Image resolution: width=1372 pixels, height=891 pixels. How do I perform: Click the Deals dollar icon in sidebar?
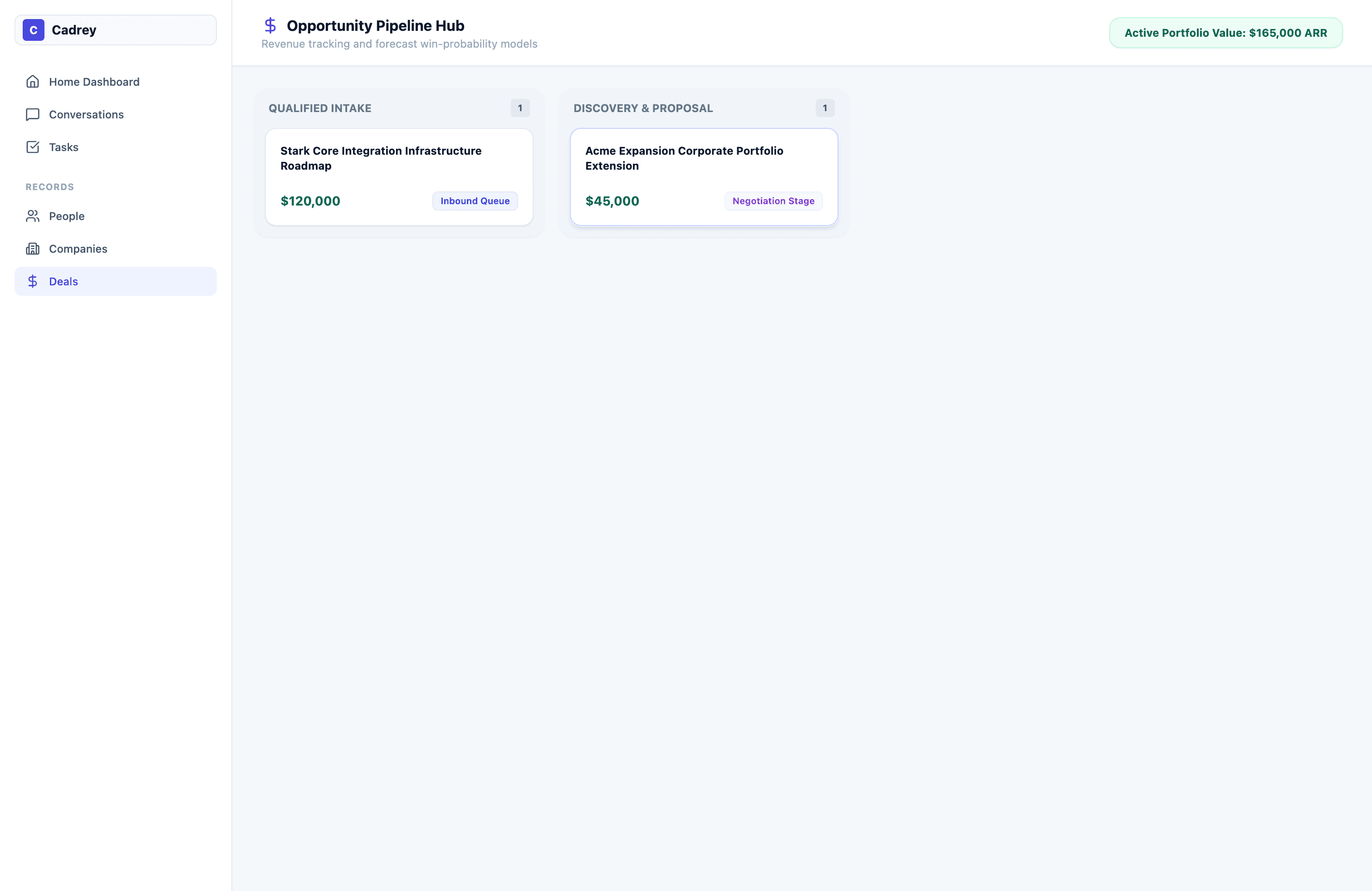click(33, 281)
